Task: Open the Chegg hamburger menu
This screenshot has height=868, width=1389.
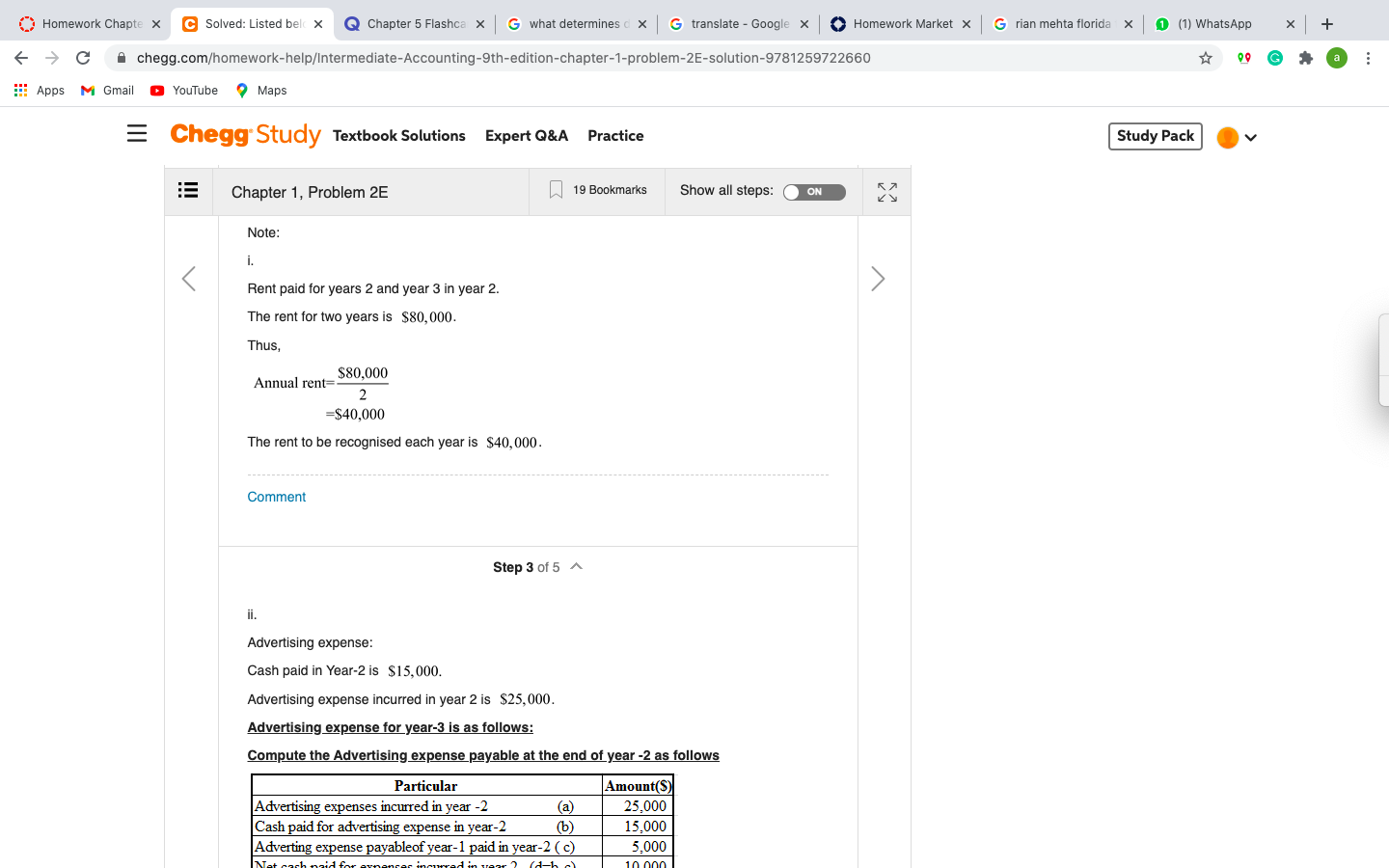Action: [x=137, y=134]
